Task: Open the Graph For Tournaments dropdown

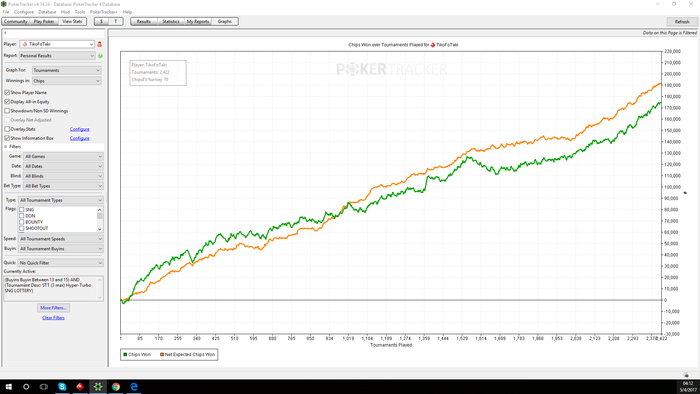Action: pos(67,70)
